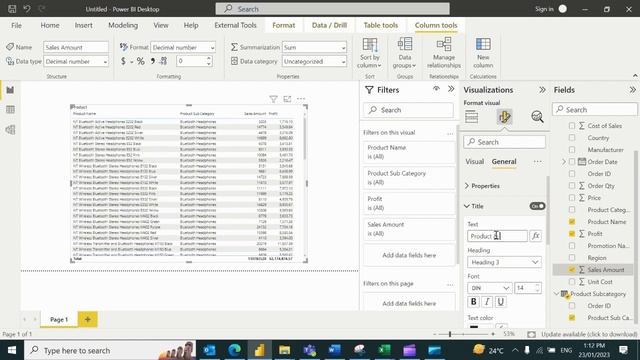Image resolution: width=640 pixels, height=360 pixels.
Task: Apply thousands separator comma icon
Action: 153,61
